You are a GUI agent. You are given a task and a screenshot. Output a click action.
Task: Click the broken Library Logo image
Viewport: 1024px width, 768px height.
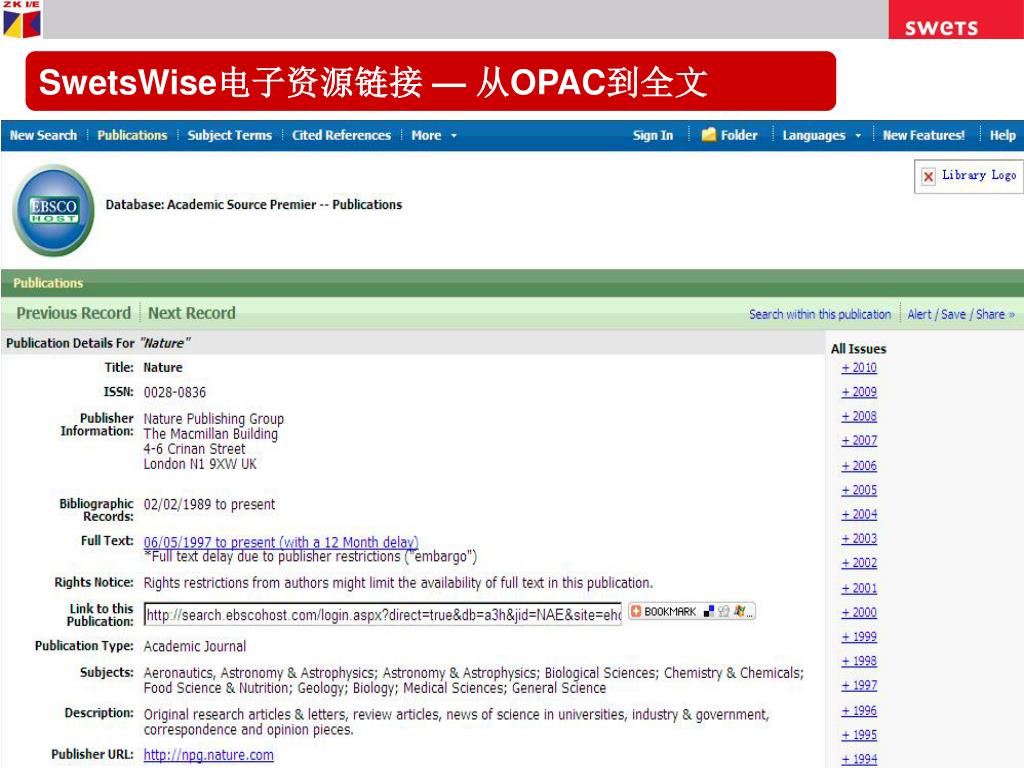[x=969, y=176]
